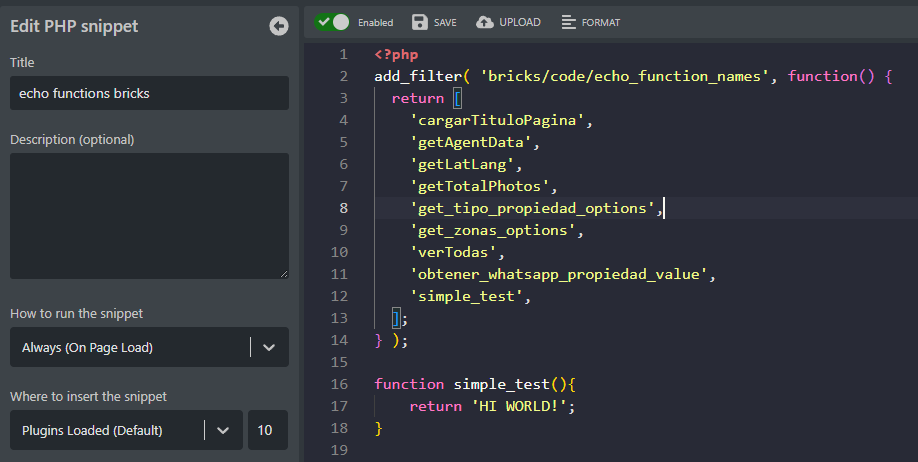Click the <?php opening tag

(x=396, y=54)
